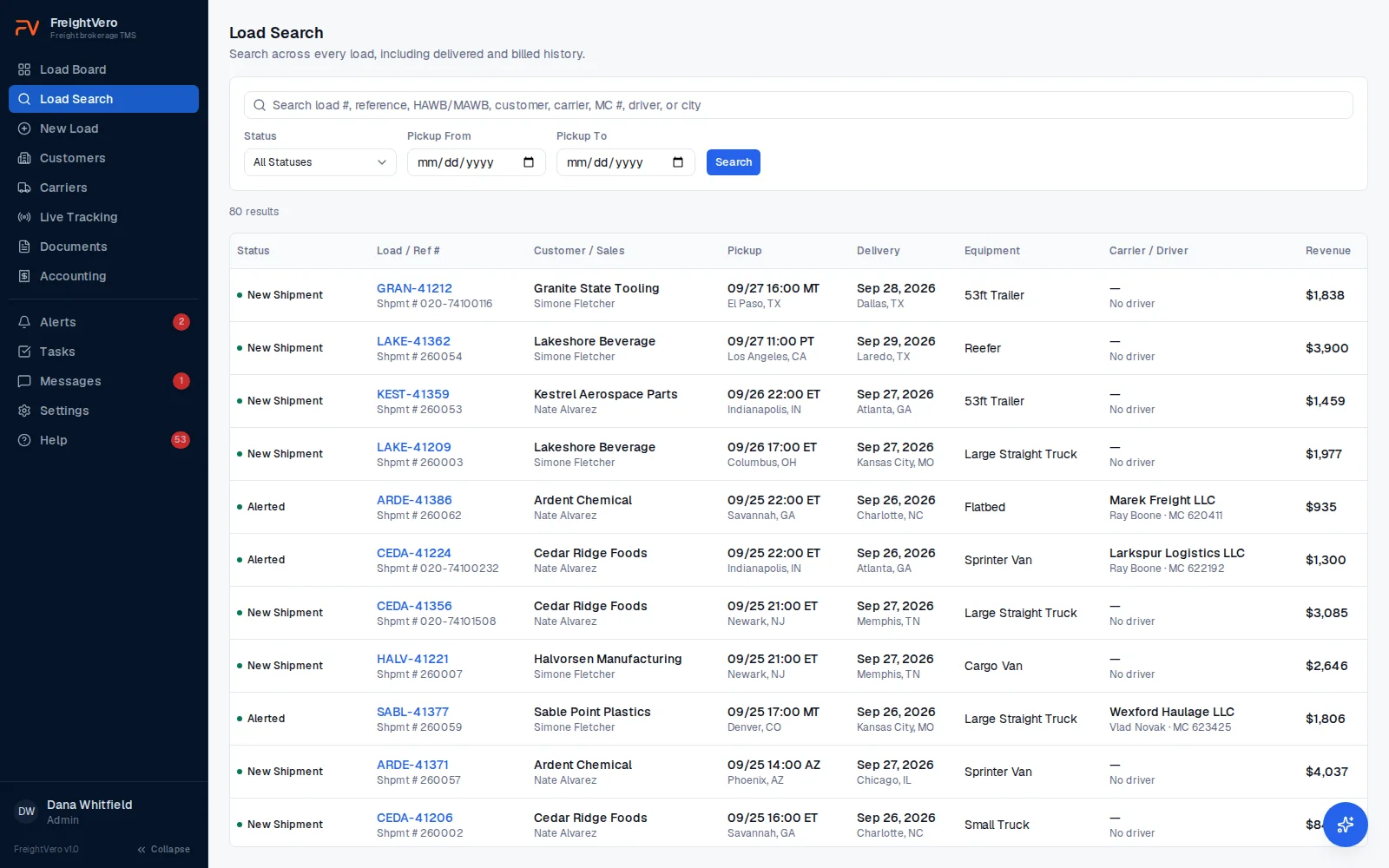Click the Messages badge showing 1
The image size is (1389, 868).
coord(181,381)
